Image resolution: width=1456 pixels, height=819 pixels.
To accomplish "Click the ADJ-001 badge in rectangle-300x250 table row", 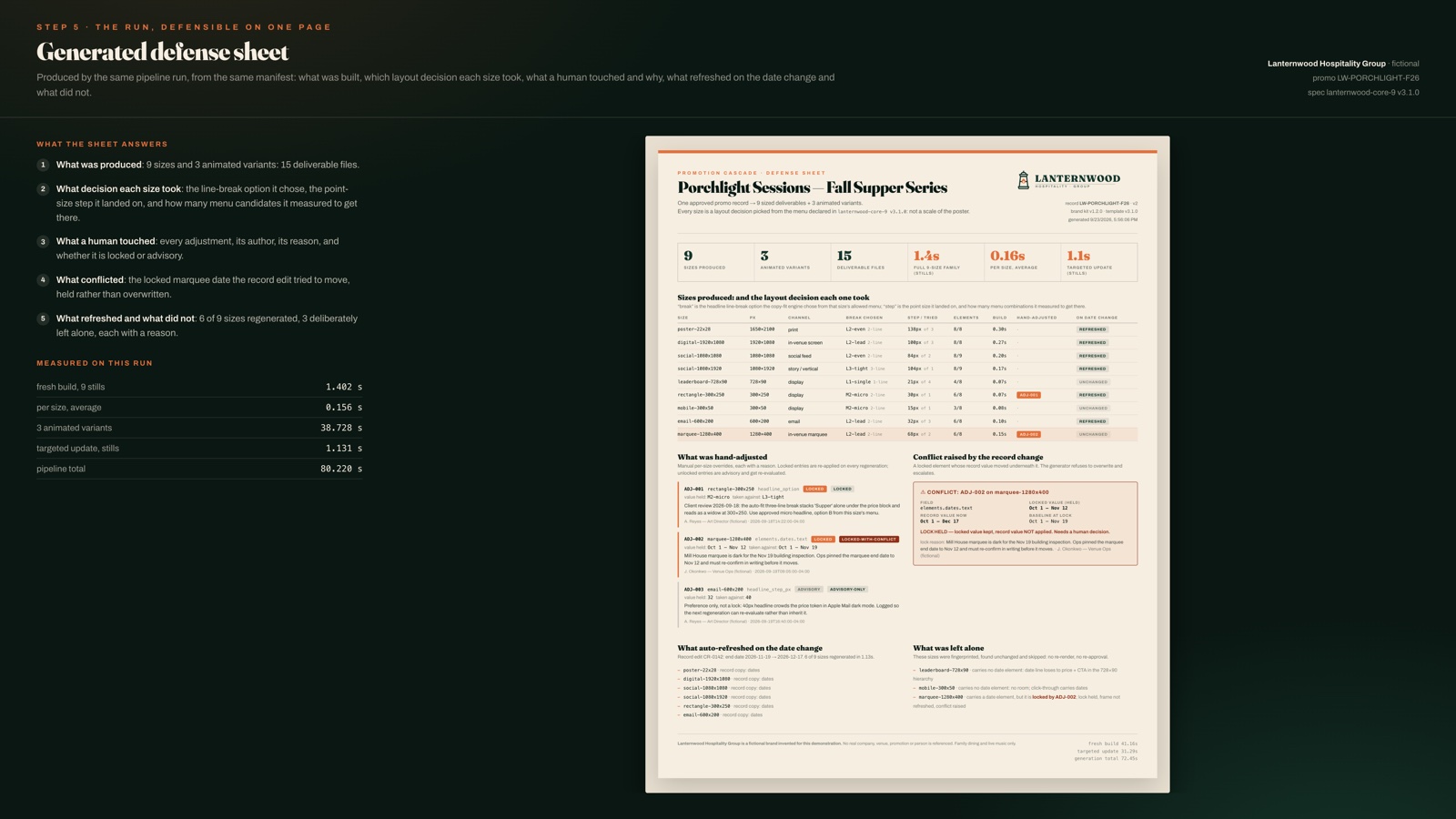I will point(1028,395).
